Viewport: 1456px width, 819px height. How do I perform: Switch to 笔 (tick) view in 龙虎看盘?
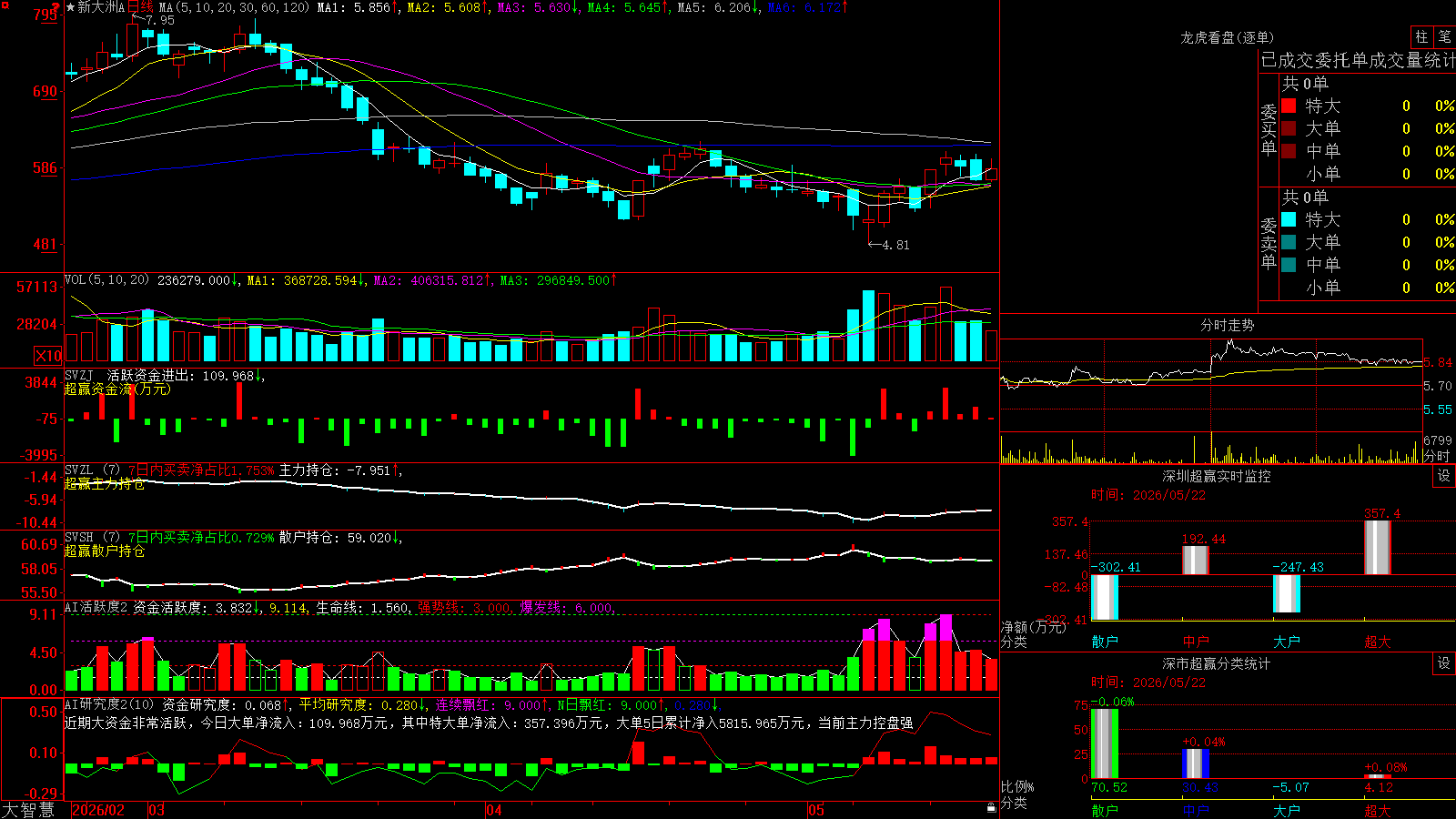1444,36
